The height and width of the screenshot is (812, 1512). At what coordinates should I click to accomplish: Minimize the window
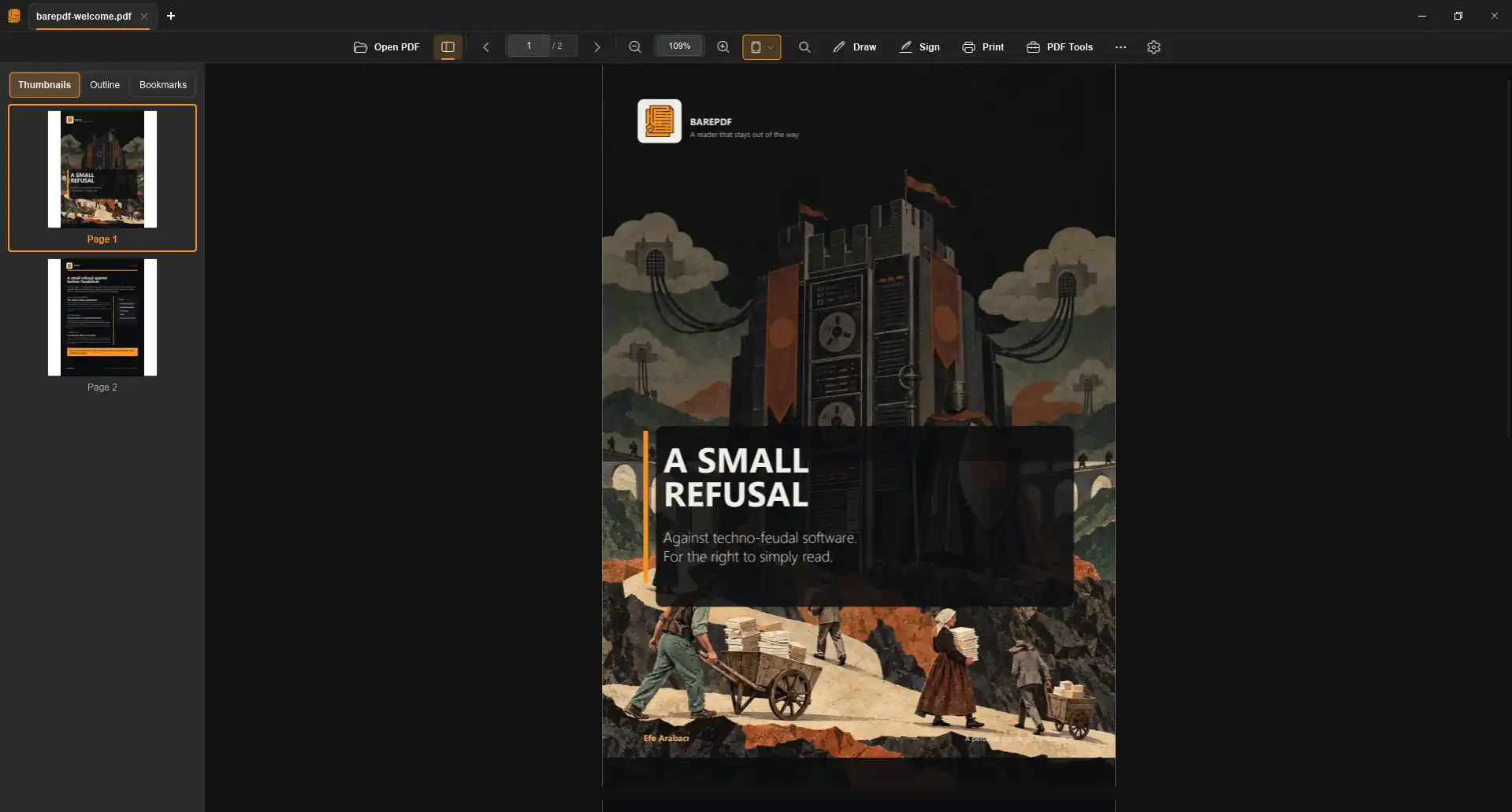(1422, 16)
